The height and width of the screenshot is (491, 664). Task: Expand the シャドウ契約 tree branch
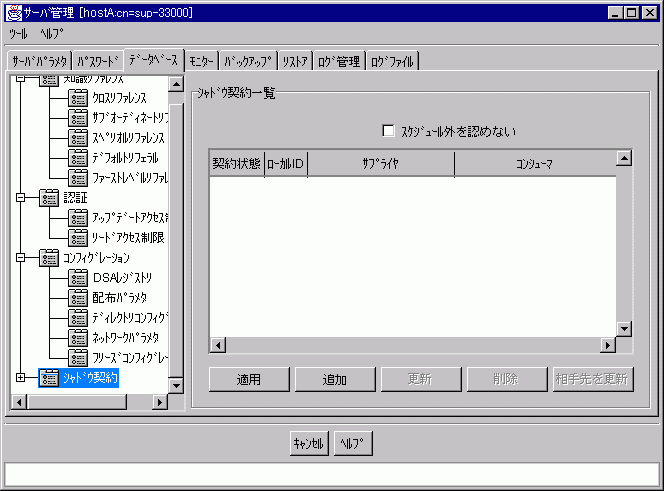[20, 377]
